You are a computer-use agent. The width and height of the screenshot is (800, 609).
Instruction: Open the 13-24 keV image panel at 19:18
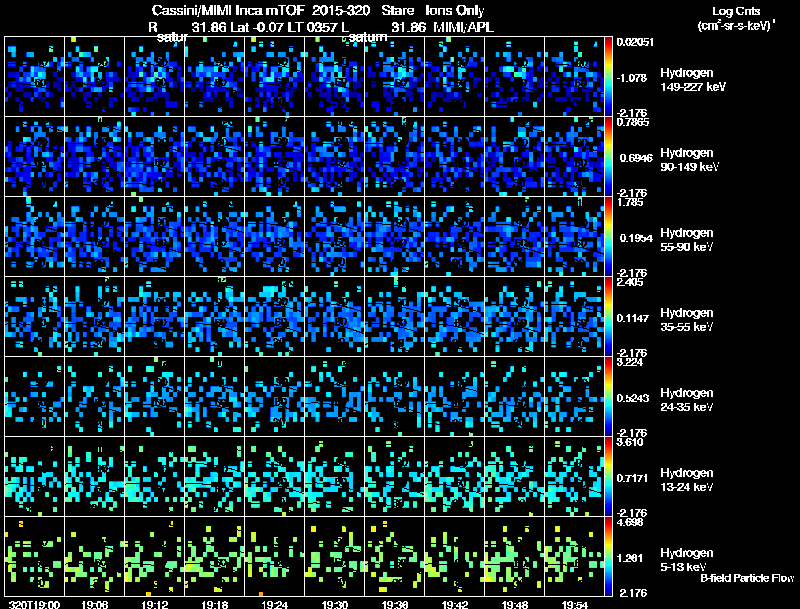point(214,477)
